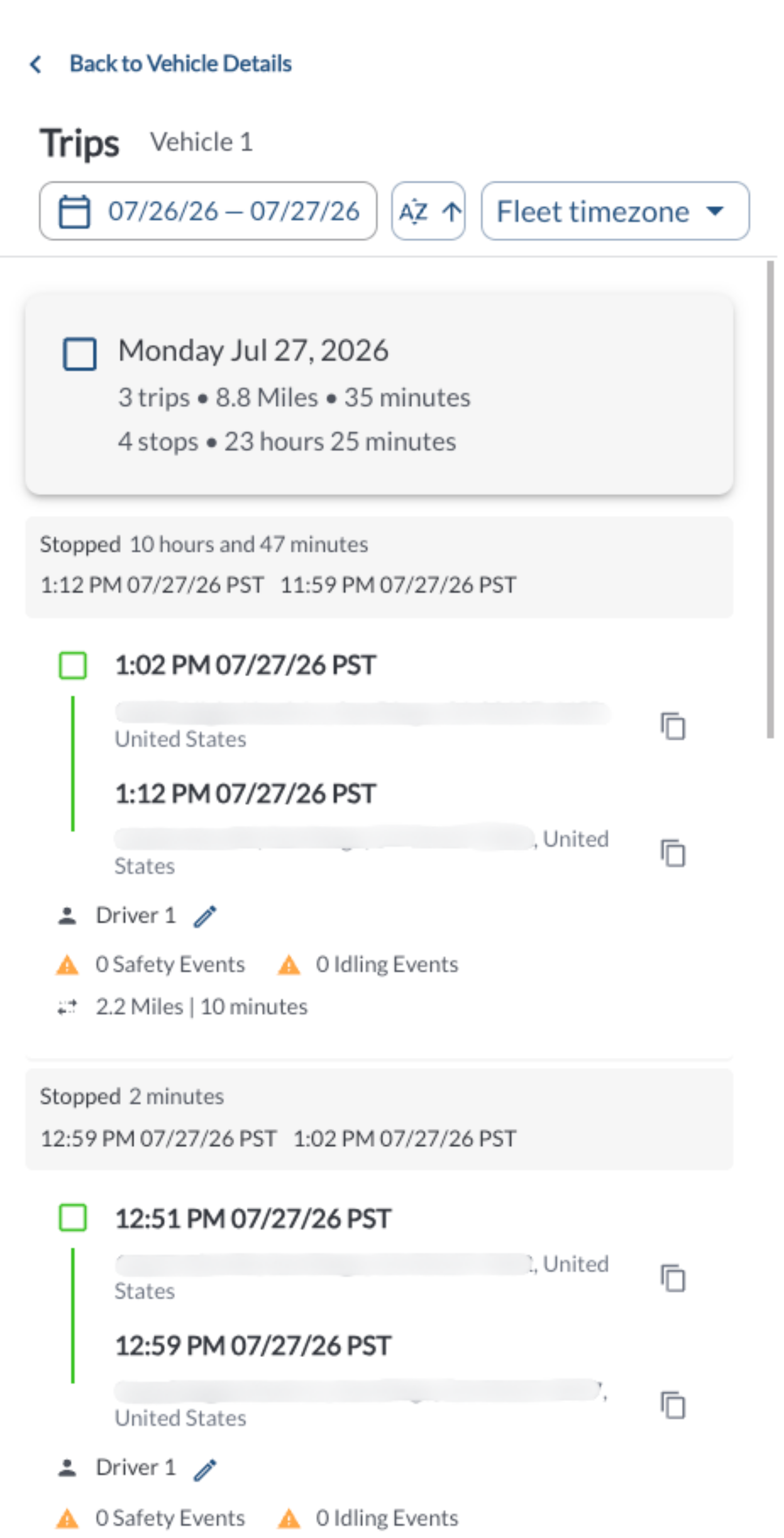Screen dimensions: 784x1538
Task: Edit Driver 1 on the 12:51 PM trip
Action: (x=204, y=1468)
